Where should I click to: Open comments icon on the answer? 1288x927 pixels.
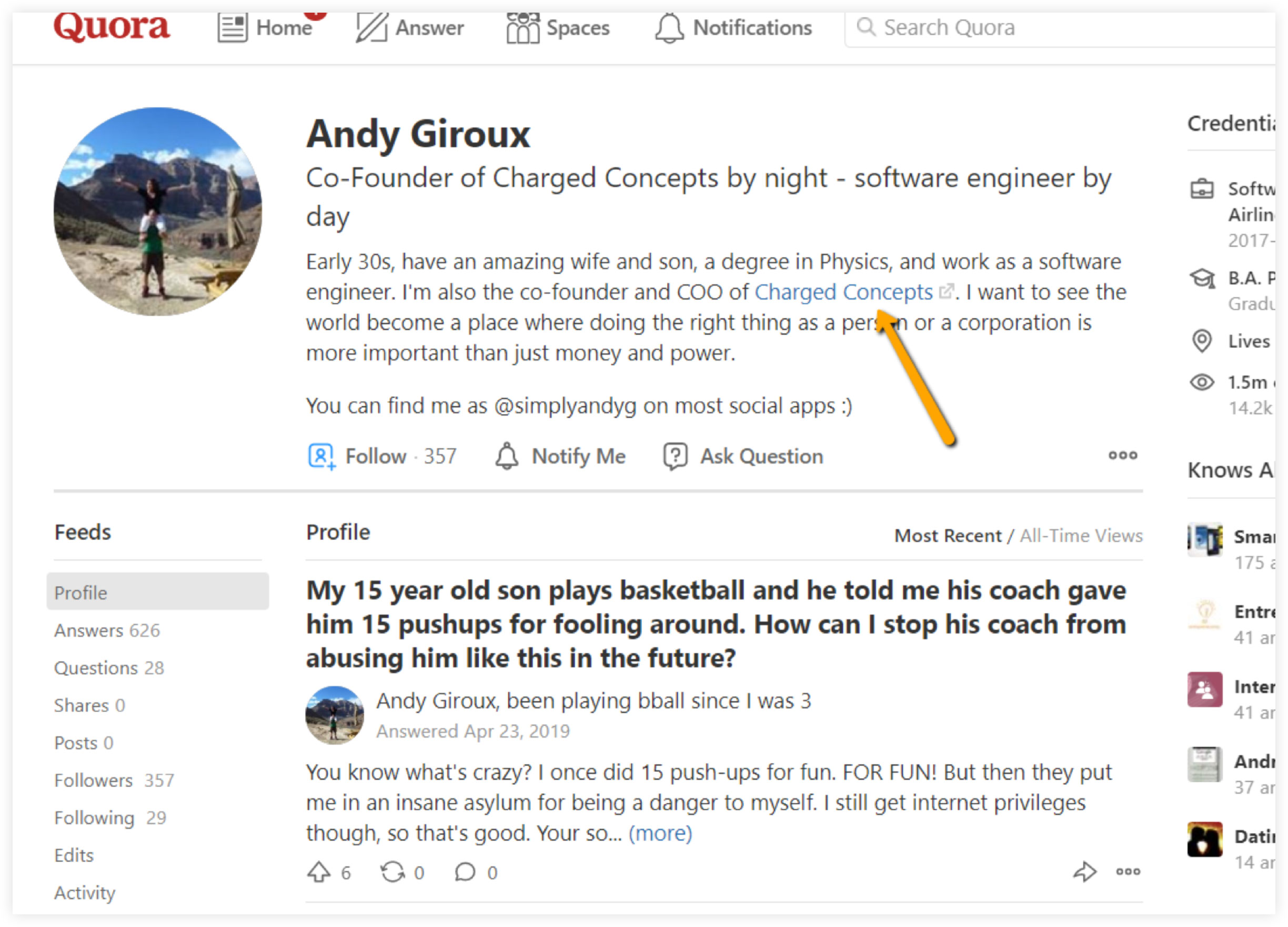pyautogui.click(x=465, y=872)
